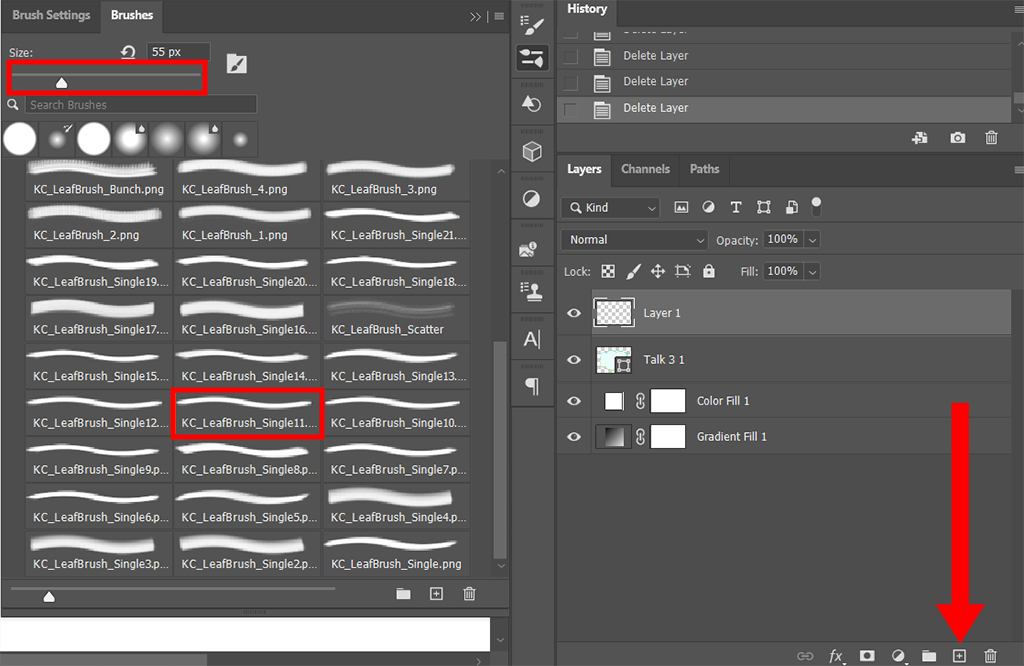The image size is (1024, 666).
Task: Hide the Gradient Fill 1 layer
Action: pyautogui.click(x=574, y=437)
